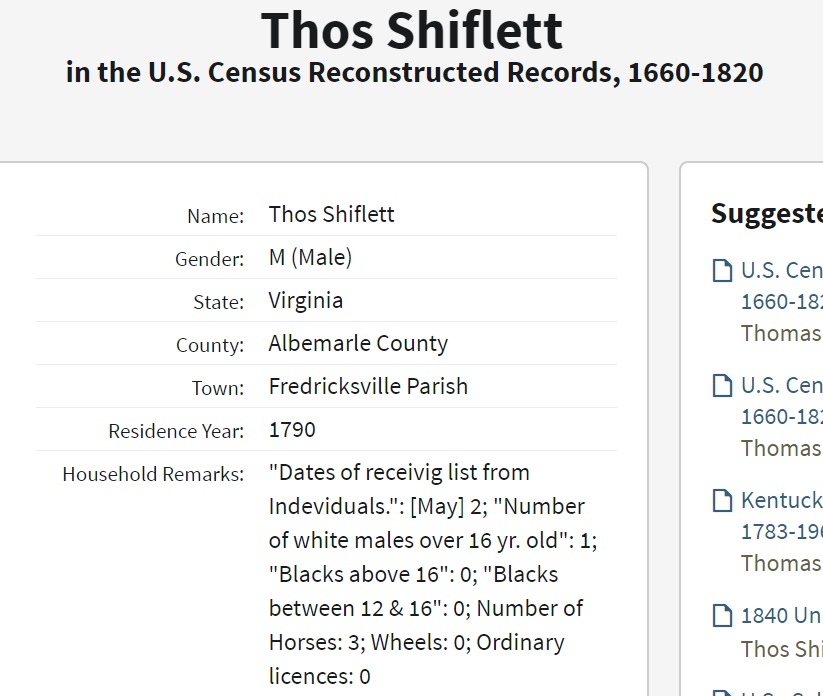
Task: Click the Suggested records panel heading
Action: coord(766,213)
